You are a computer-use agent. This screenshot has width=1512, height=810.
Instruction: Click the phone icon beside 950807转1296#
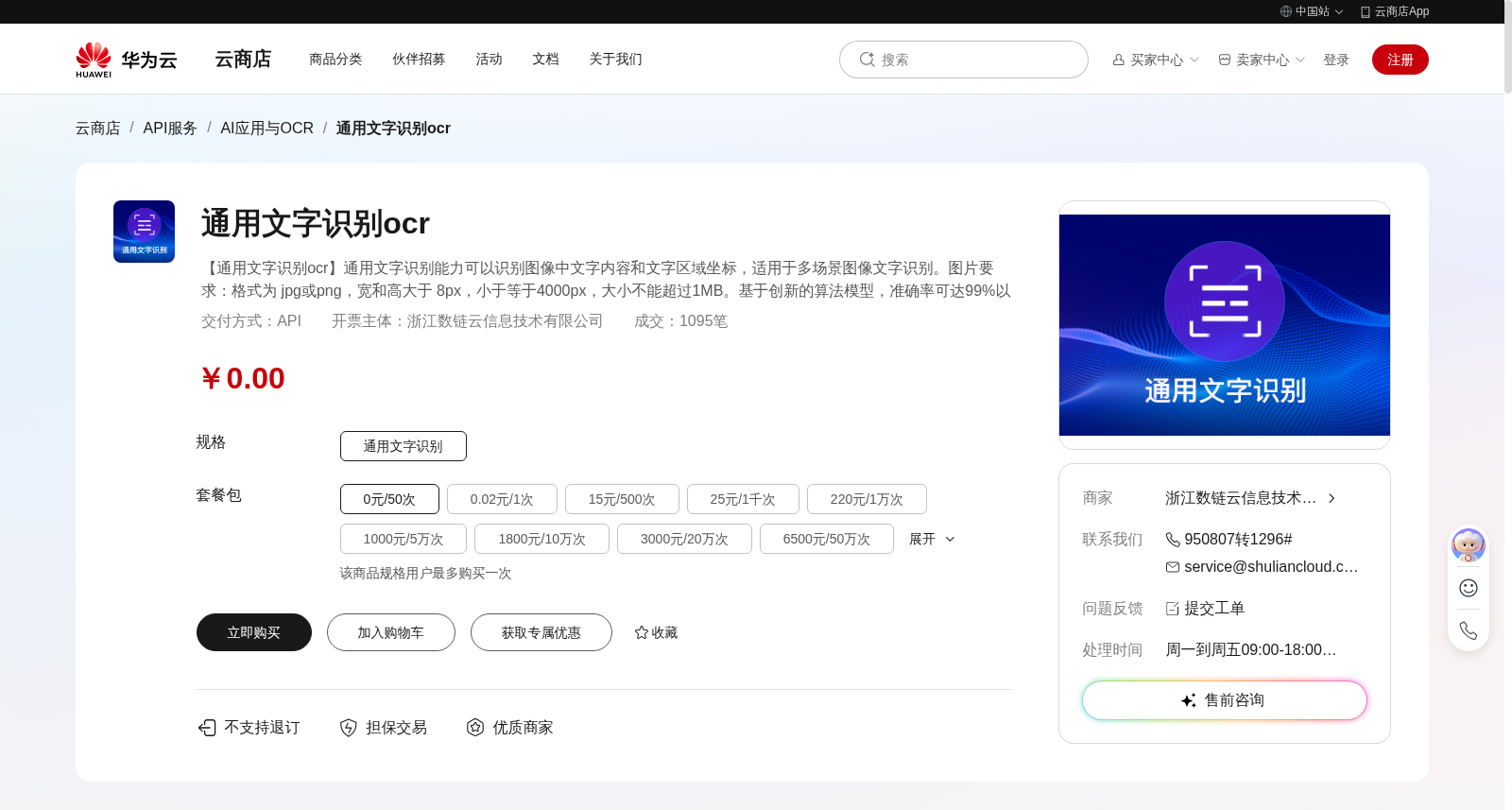point(1173,540)
